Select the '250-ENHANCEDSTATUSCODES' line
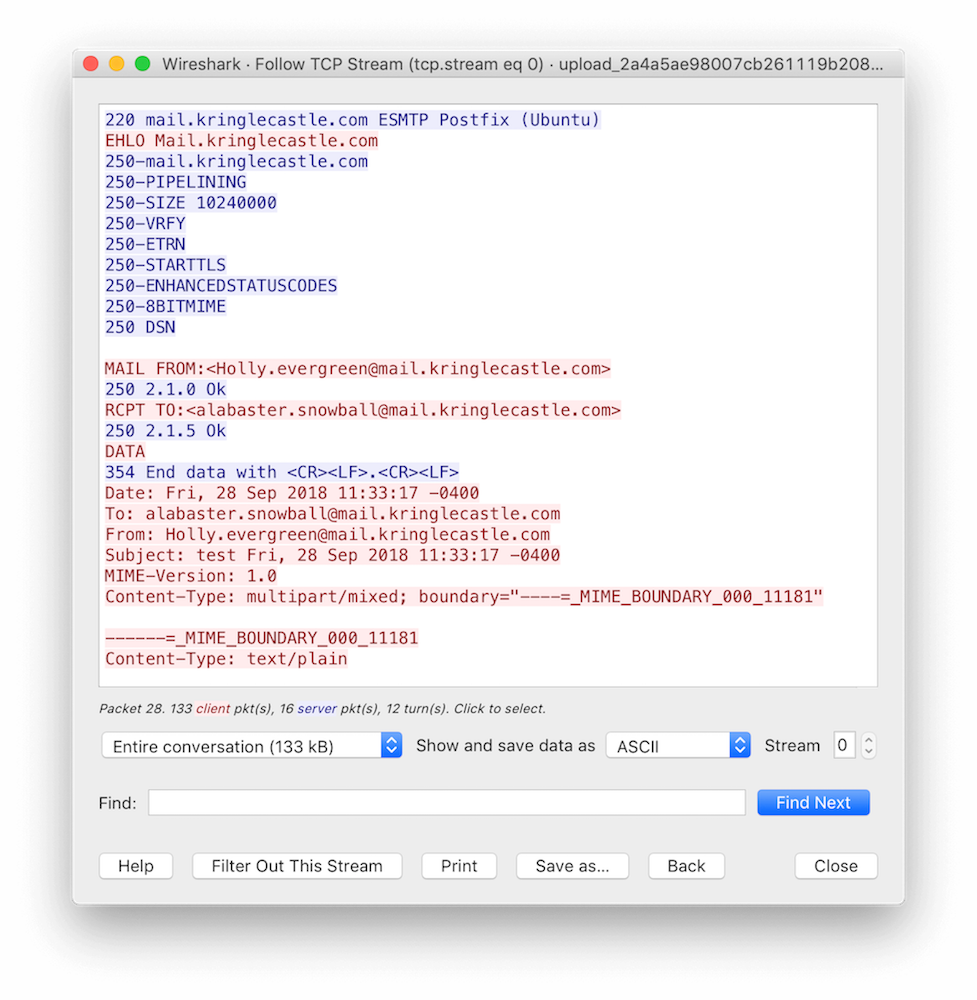 (x=221, y=286)
